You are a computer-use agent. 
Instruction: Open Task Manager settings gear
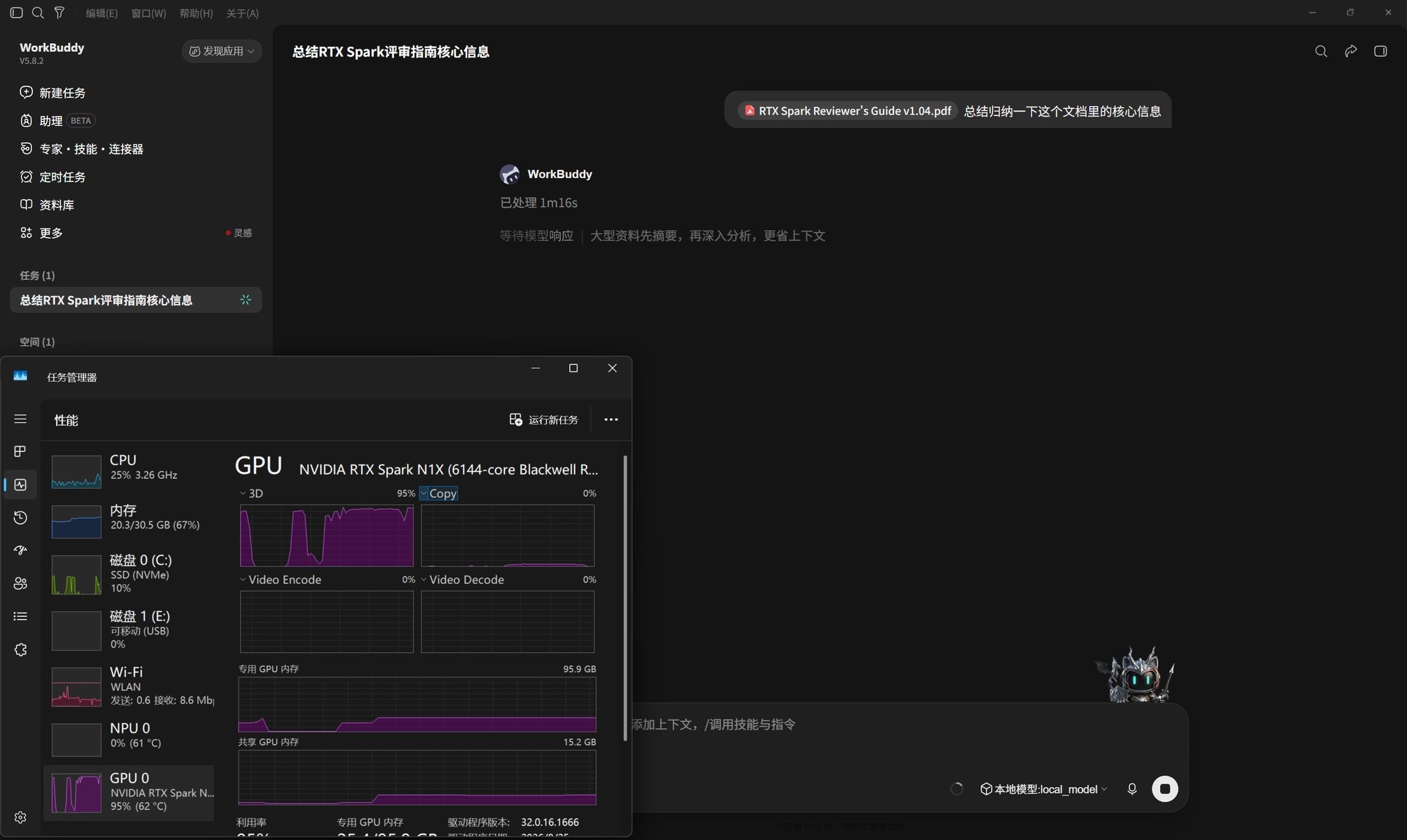point(20,817)
